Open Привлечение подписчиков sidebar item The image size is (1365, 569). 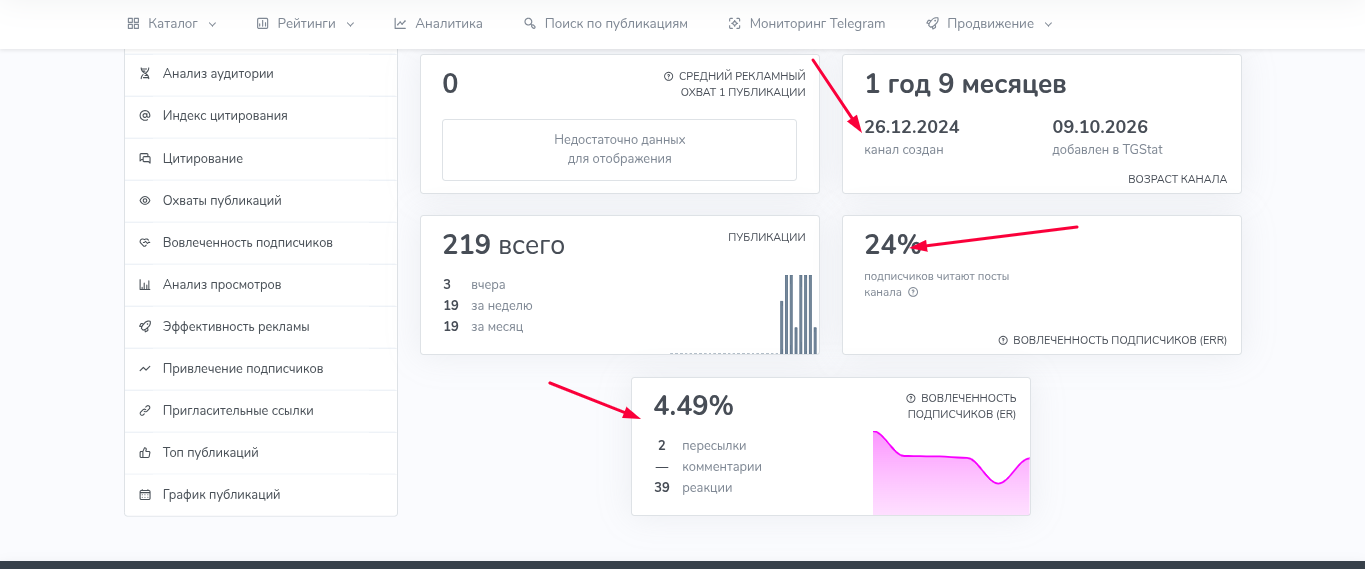(x=261, y=368)
